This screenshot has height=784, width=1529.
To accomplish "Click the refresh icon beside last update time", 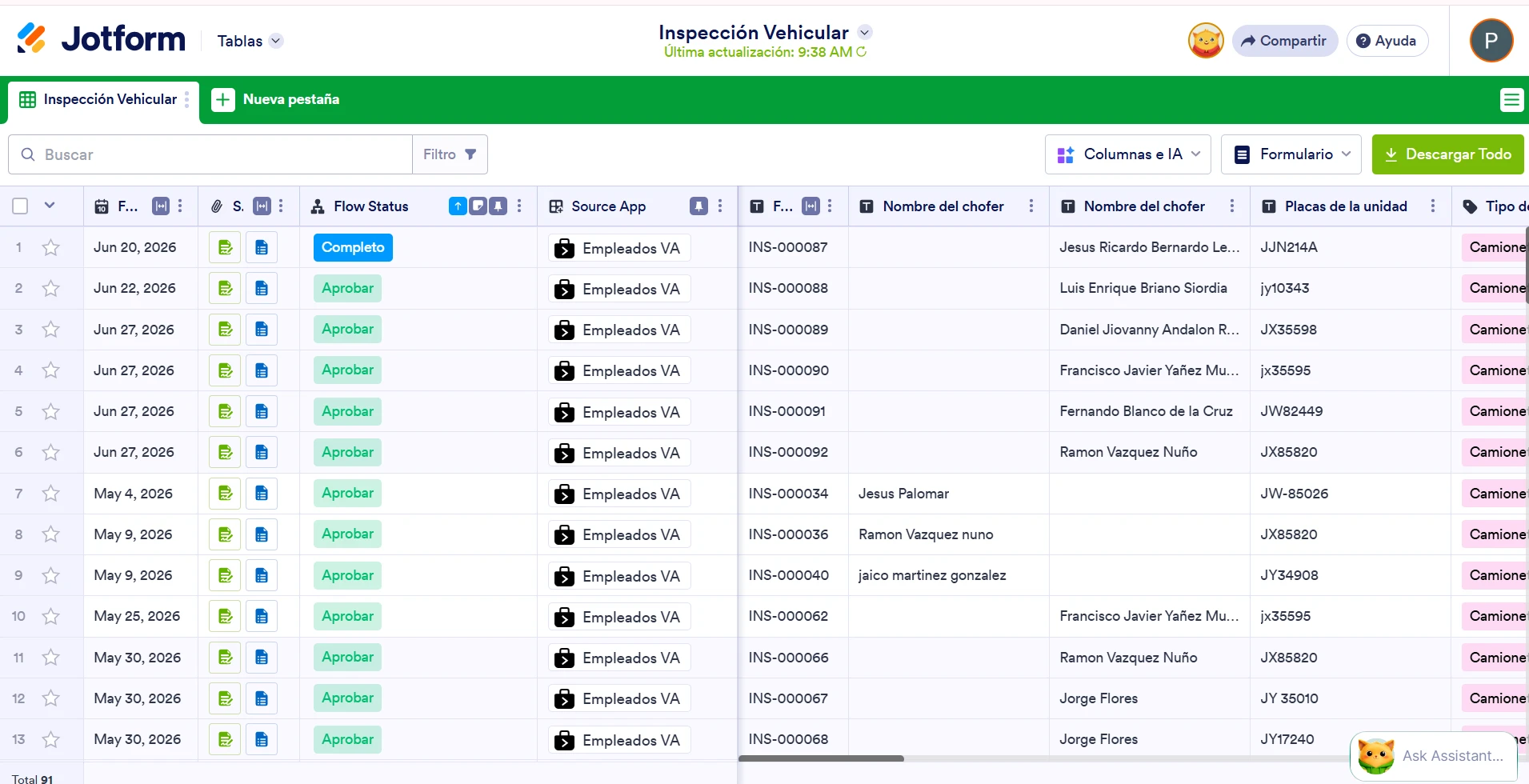I will click(862, 52).
